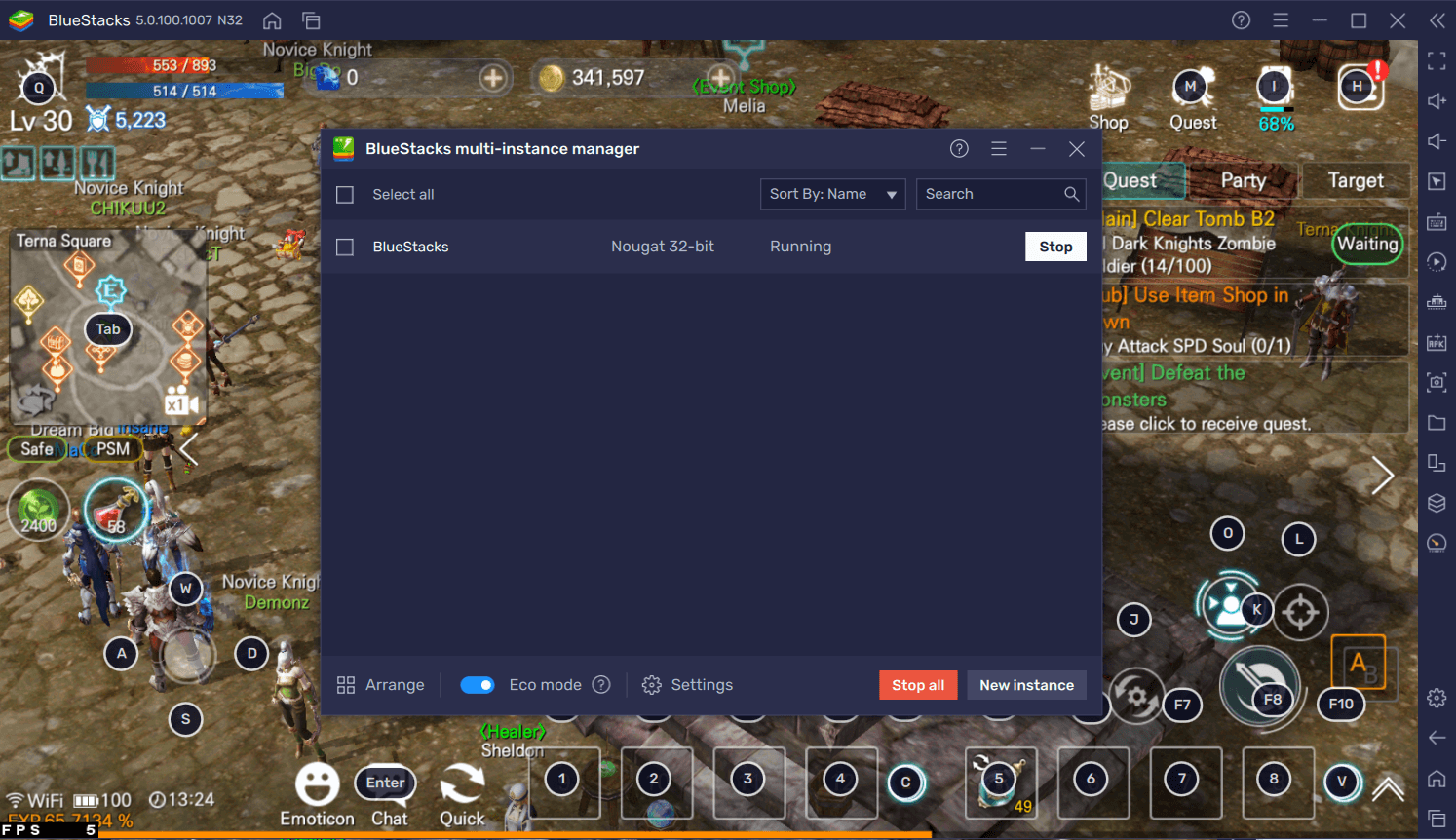Collapse the BlueStacks side toolbar
This screenshot has width=1456, height=840.
click(1437, 20)
